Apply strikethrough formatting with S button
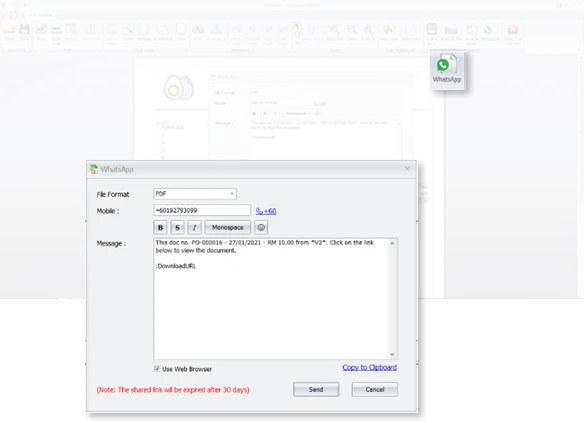The image size is (584, 423). coord(177,228)
